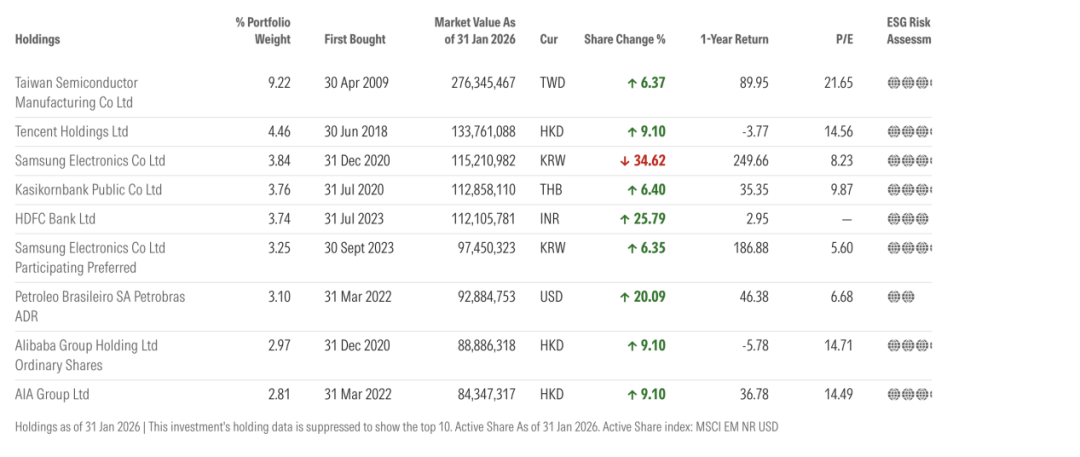Viewport: 1080px width, 457px height.
Task: Sort by % Portfolio Weight column
Action: point(263,31)
